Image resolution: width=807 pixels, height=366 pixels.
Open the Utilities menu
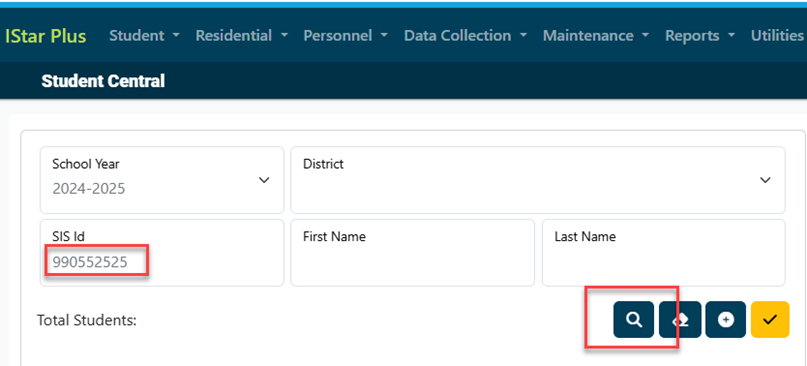pos(778,36)
